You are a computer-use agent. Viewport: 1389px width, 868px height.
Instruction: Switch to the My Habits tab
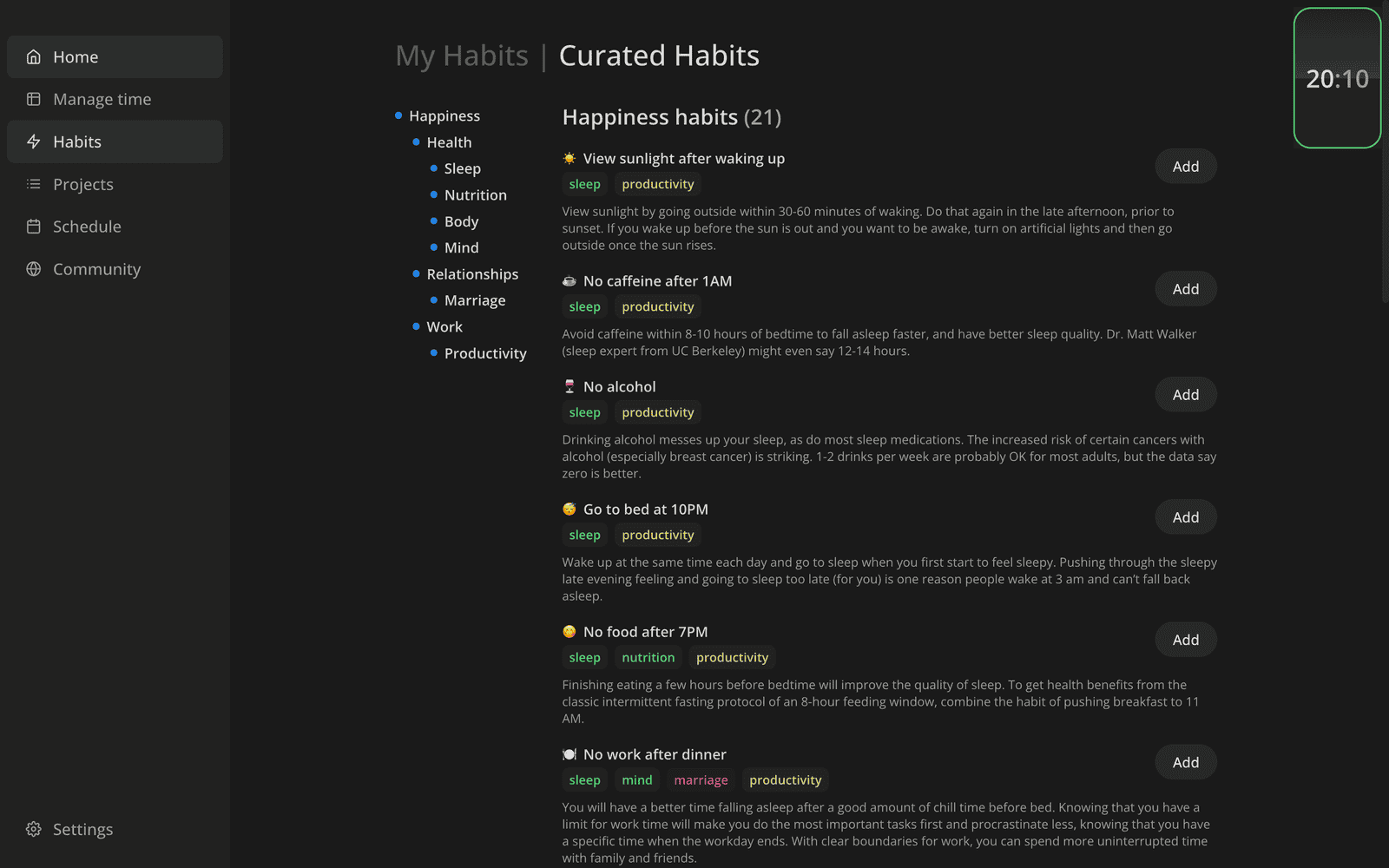(461, 56)
